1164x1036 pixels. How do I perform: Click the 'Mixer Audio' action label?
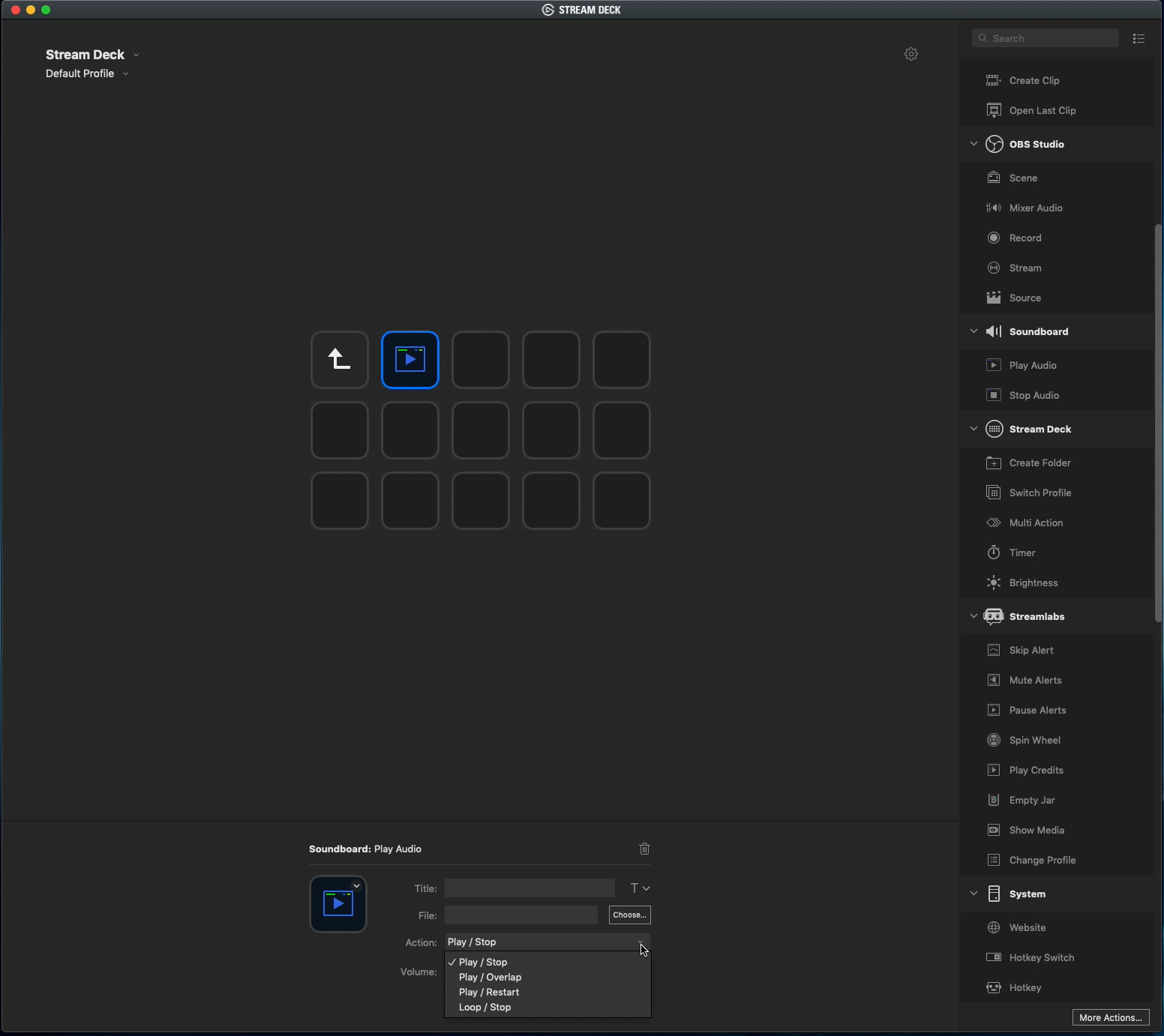pyautogui.click(x=1036, y=208)
